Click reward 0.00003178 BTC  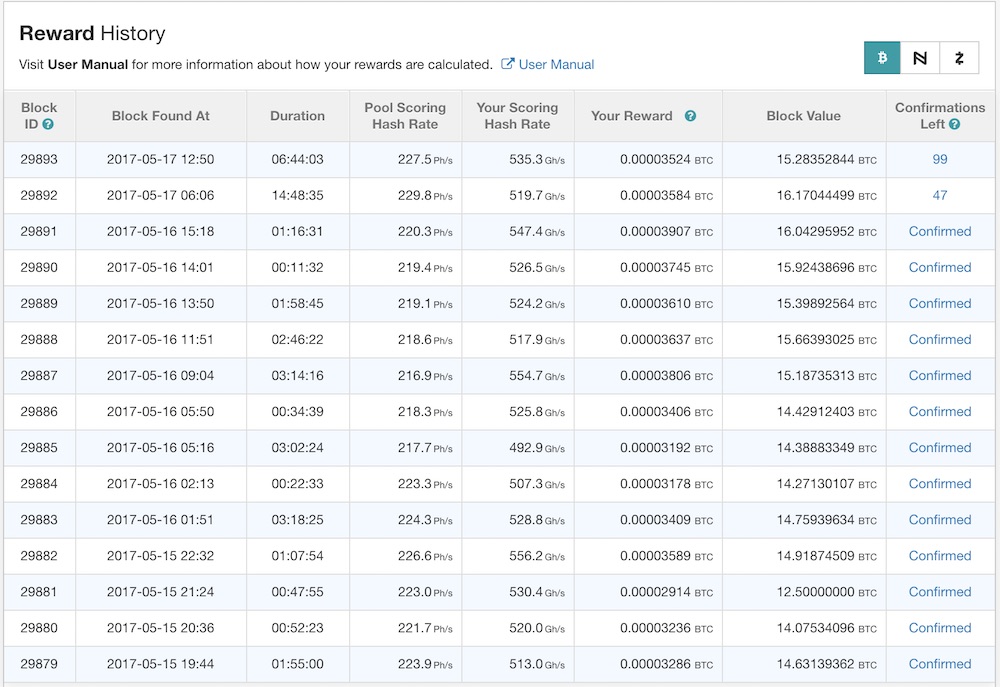[x=666, y=484]
